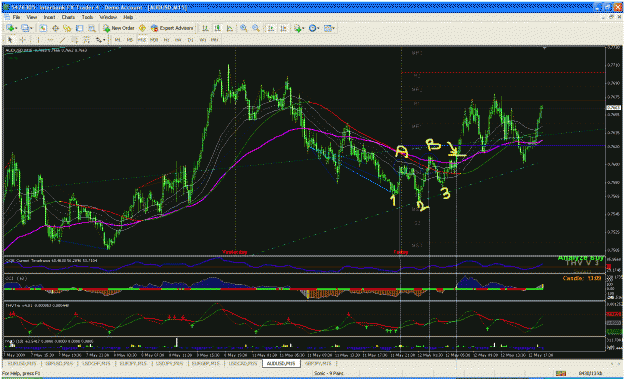Select the Crosshair tool
Image resolution: width=625 pixels, height=379 pixels.
[22, 40]
